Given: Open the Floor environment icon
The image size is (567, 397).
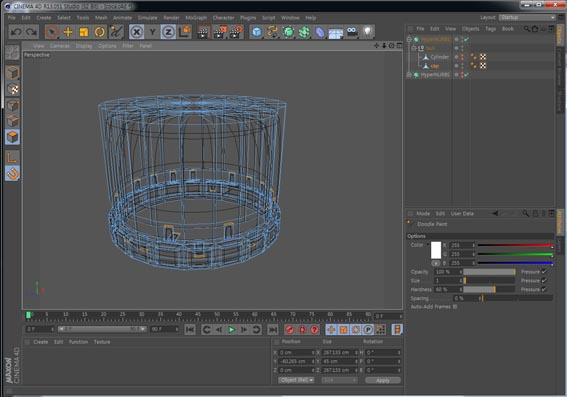Looking at the screenshot, I should [336, 33].
